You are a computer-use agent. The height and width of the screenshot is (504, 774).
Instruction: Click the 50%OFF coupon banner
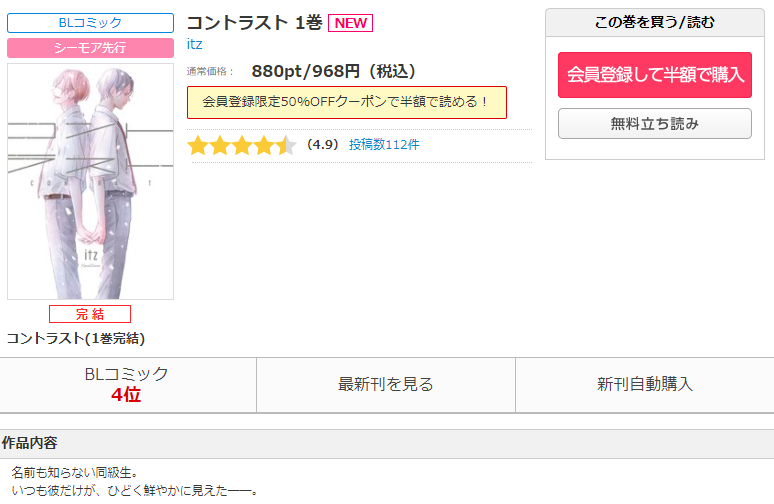(347, 102)
